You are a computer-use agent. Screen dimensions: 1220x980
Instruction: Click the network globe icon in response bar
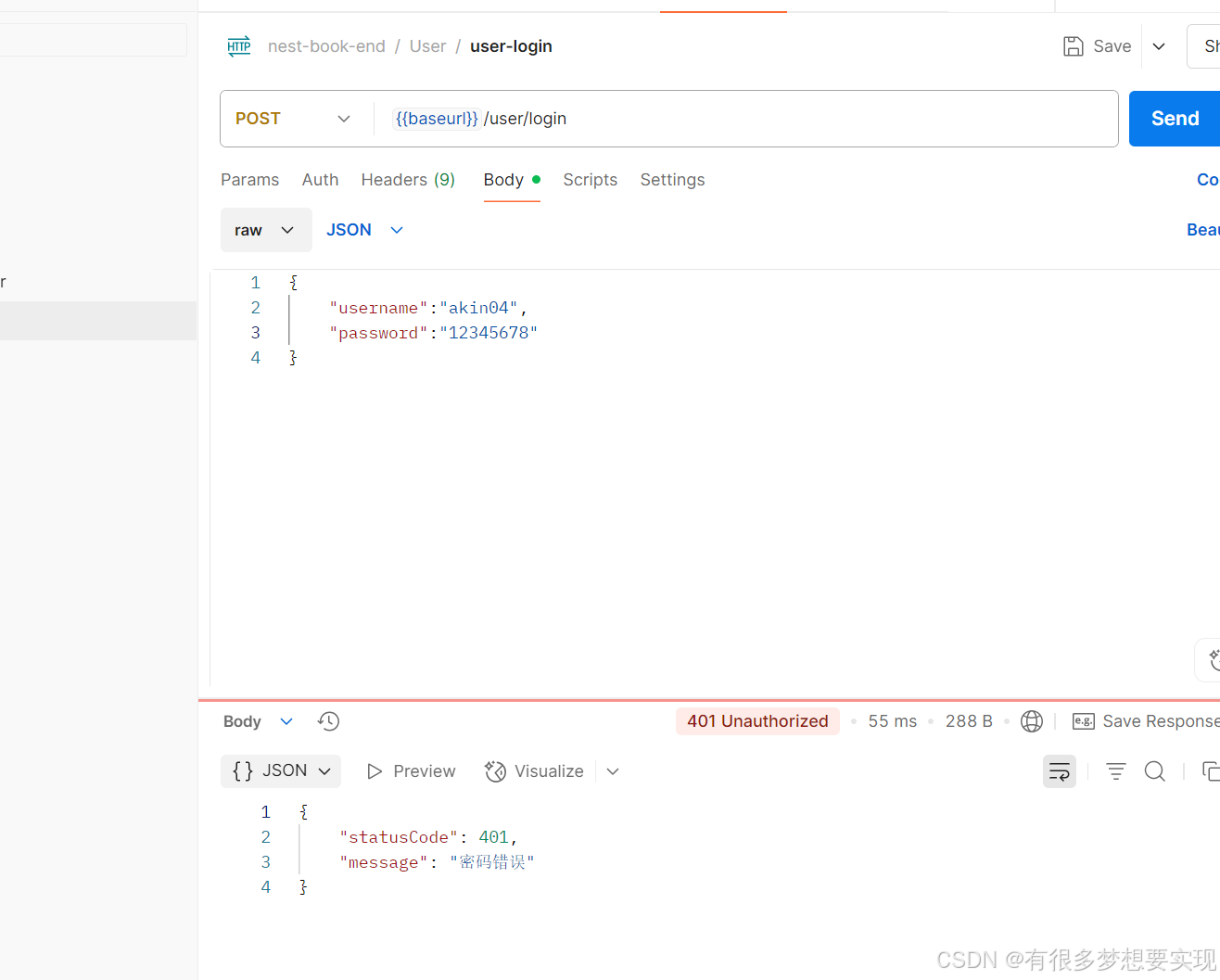pos(1032,721)
